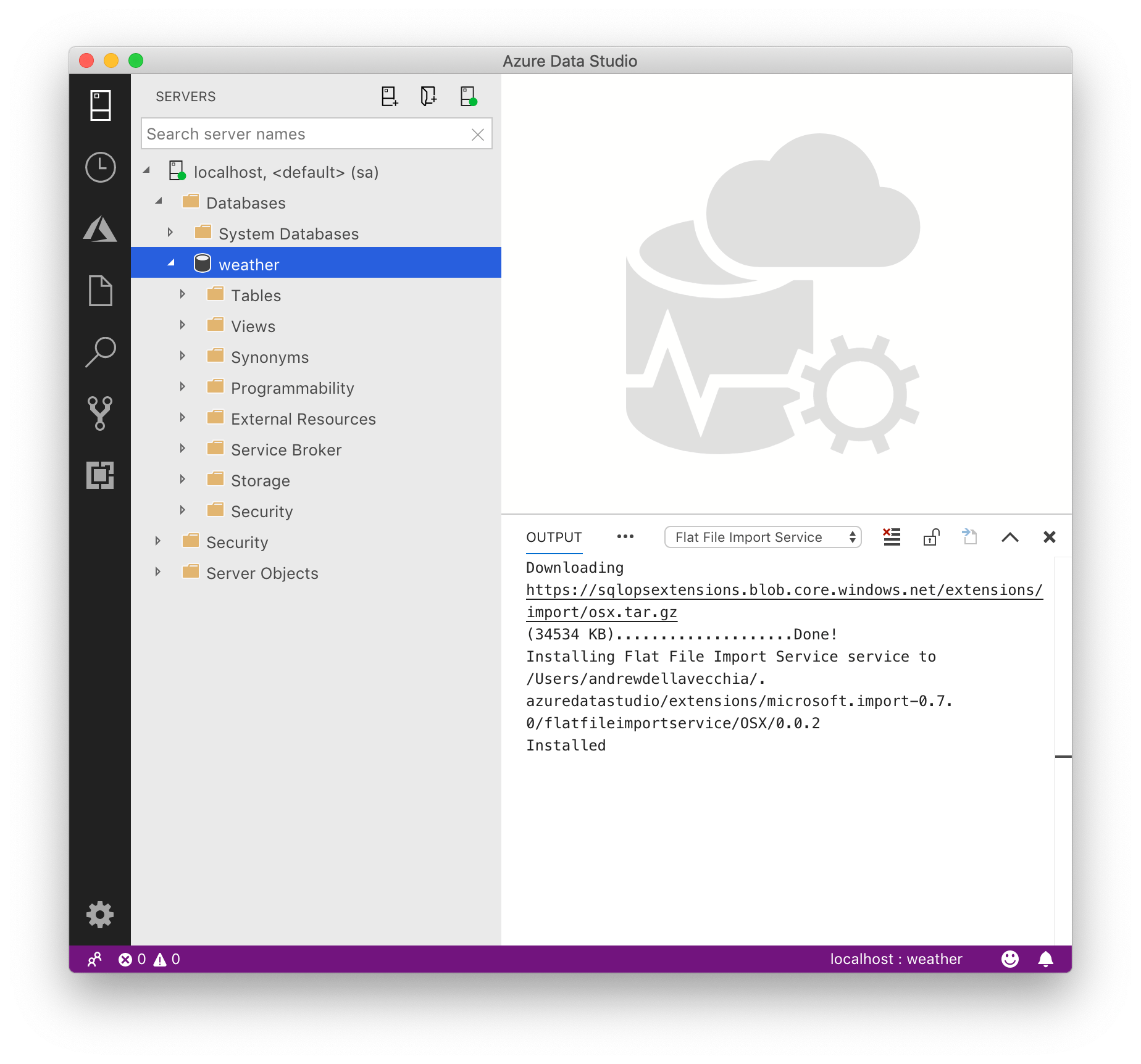Image resolution: width=1141 pixels, height=1064 pixels.
Task: Toggle the output scroll lock
Action: pos(931,537)
